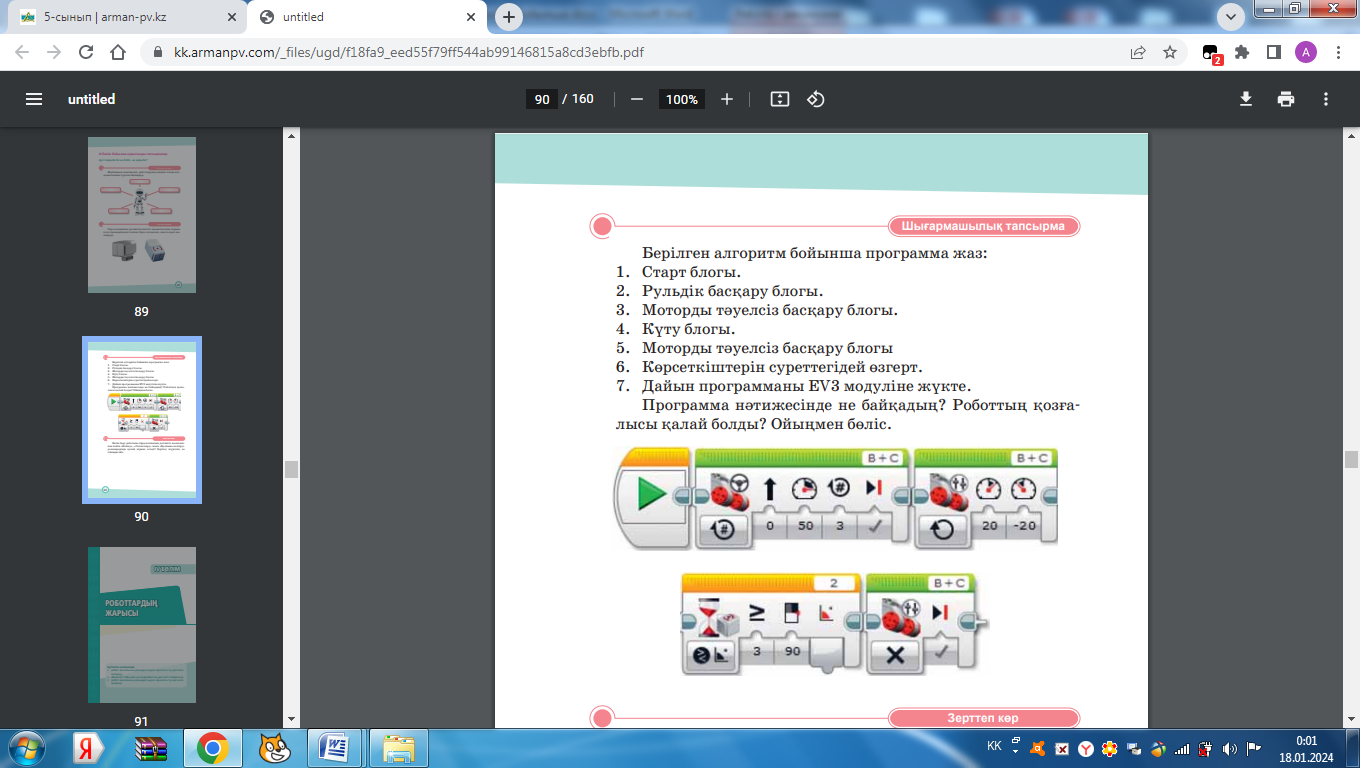Image resolution: width=1360 pixels, height=768 pixels.
Task: Open a new Chrome tab
Action: pyautogui.click(x=510, y=17)
